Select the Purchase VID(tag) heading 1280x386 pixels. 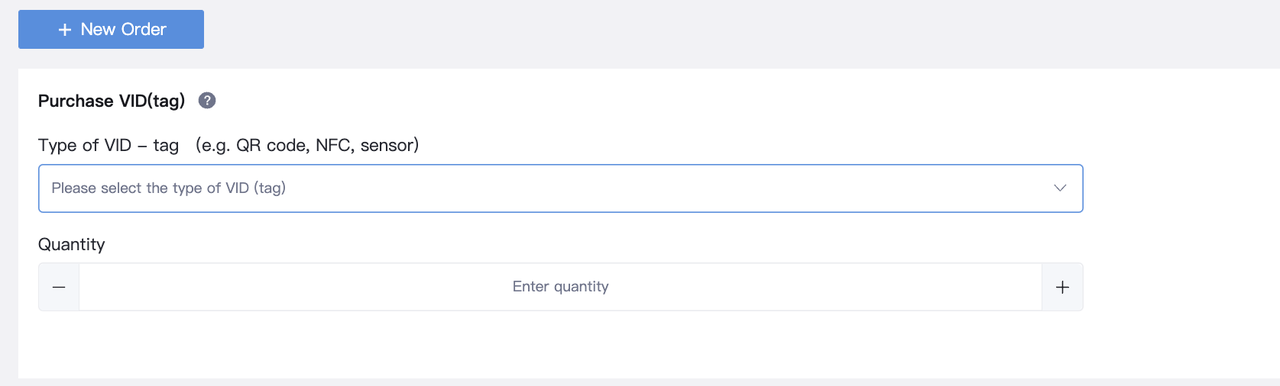pyautogui.click(x=112, y=101)
